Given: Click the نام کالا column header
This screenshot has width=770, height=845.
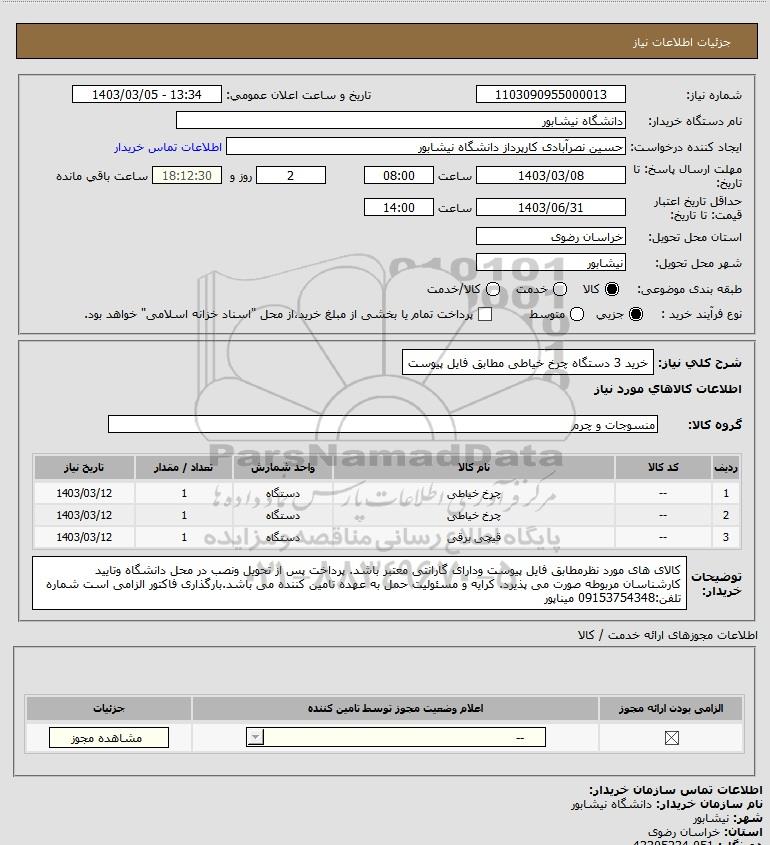Looking at the screenshot, I should [474, 467].
